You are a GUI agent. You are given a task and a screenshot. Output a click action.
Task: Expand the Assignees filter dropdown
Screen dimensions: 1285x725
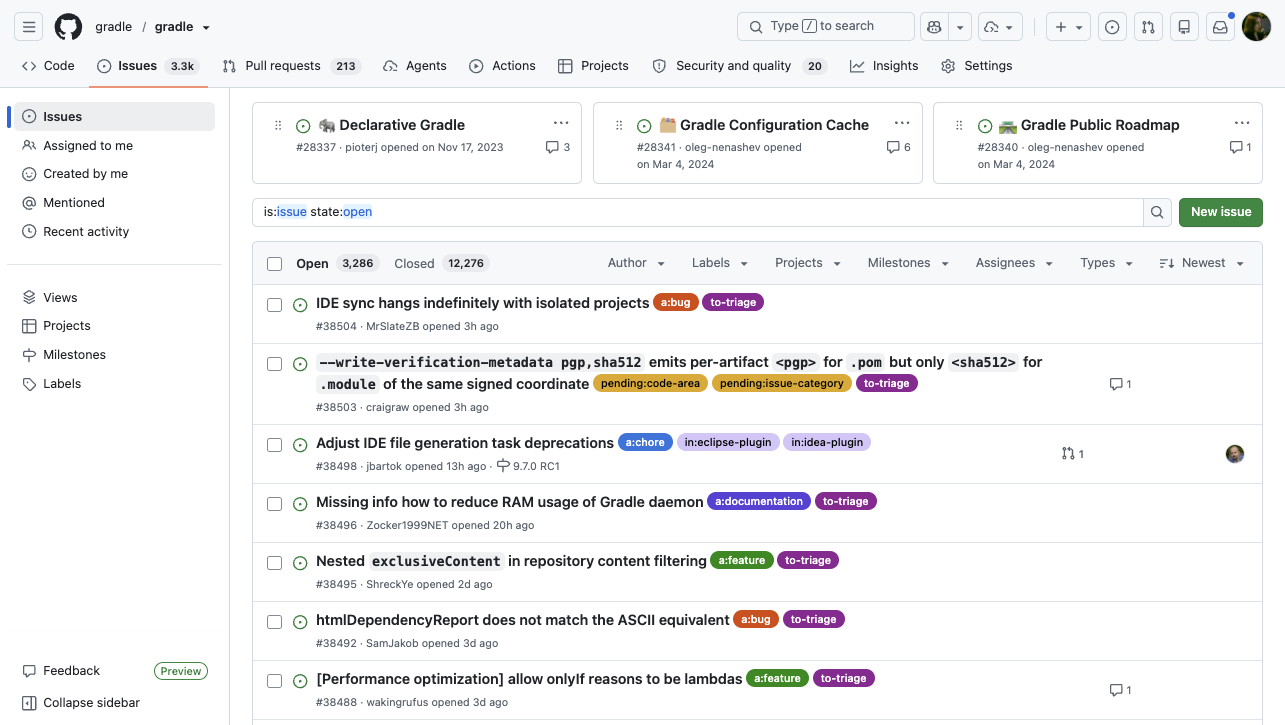coord(1014,263)
